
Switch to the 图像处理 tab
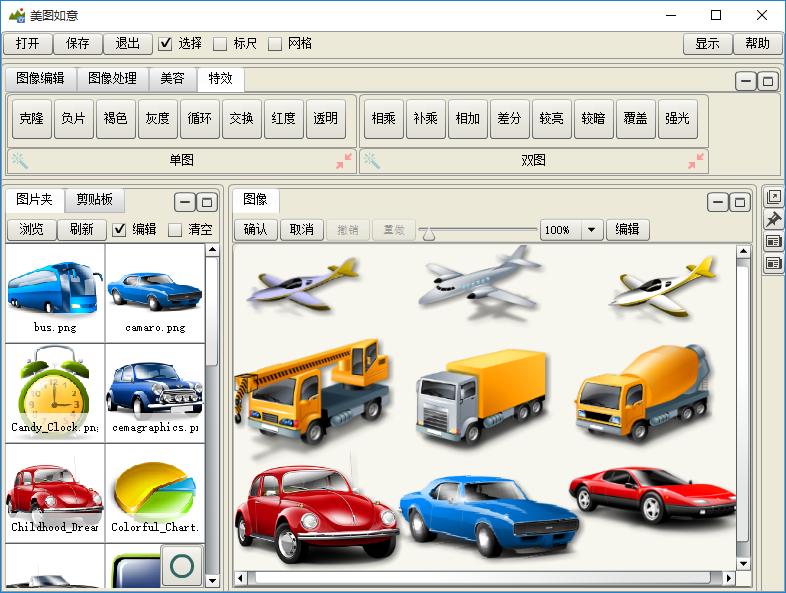[x=113, y=79]
